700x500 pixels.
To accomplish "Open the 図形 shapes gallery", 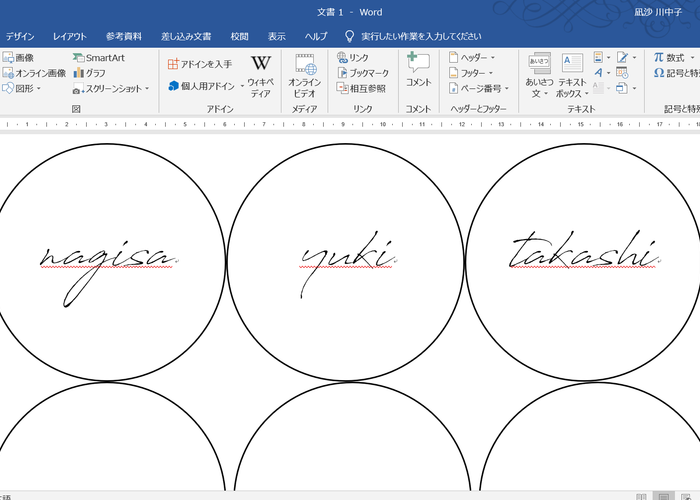I will tap(21, 88).
